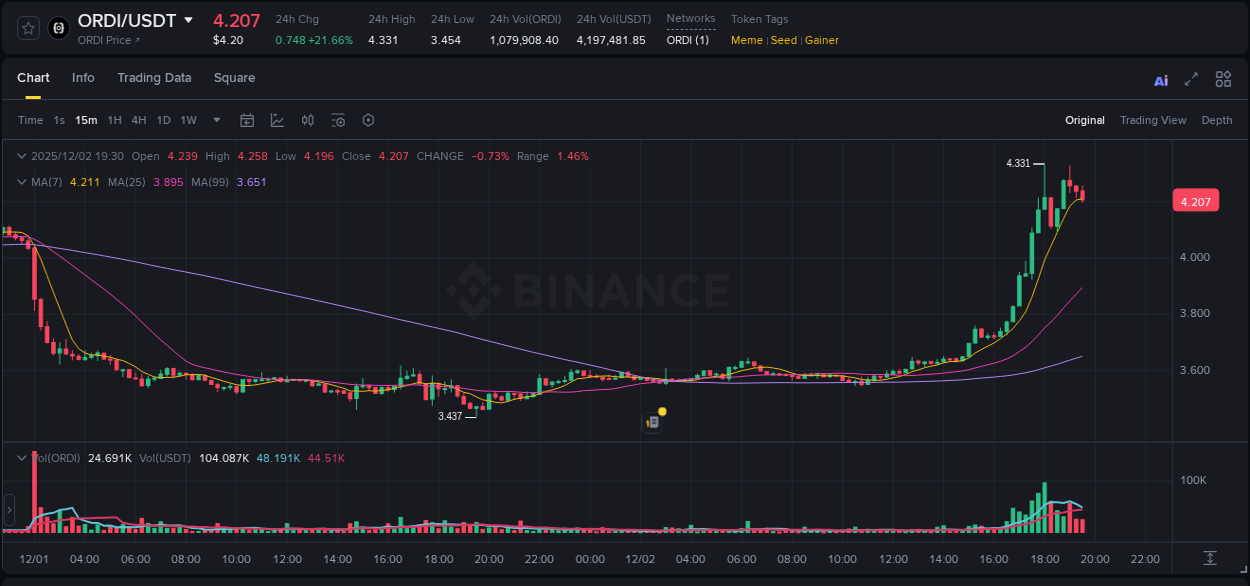Expand the left panel with the arrow expander

click(9, 508)
